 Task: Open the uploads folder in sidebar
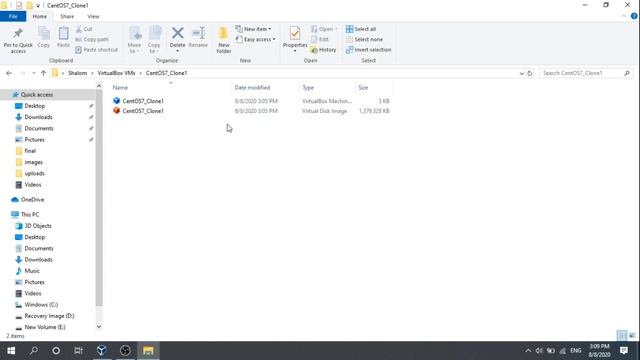click(34, 173)
